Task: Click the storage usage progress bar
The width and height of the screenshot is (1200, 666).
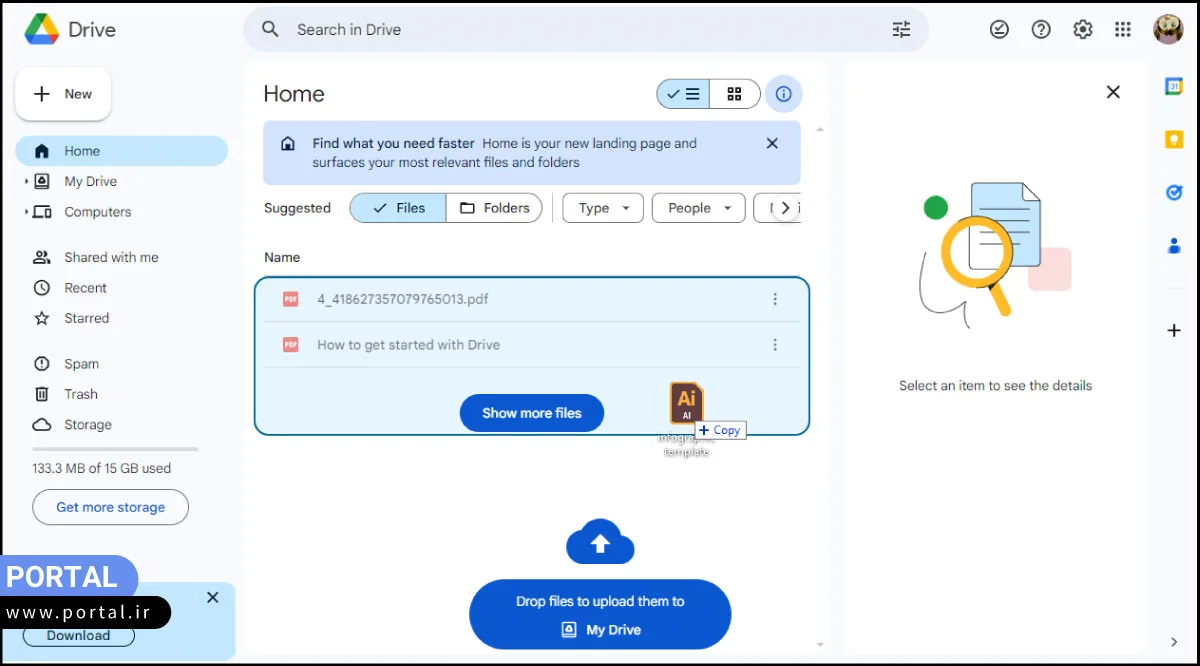Action: 115,449
